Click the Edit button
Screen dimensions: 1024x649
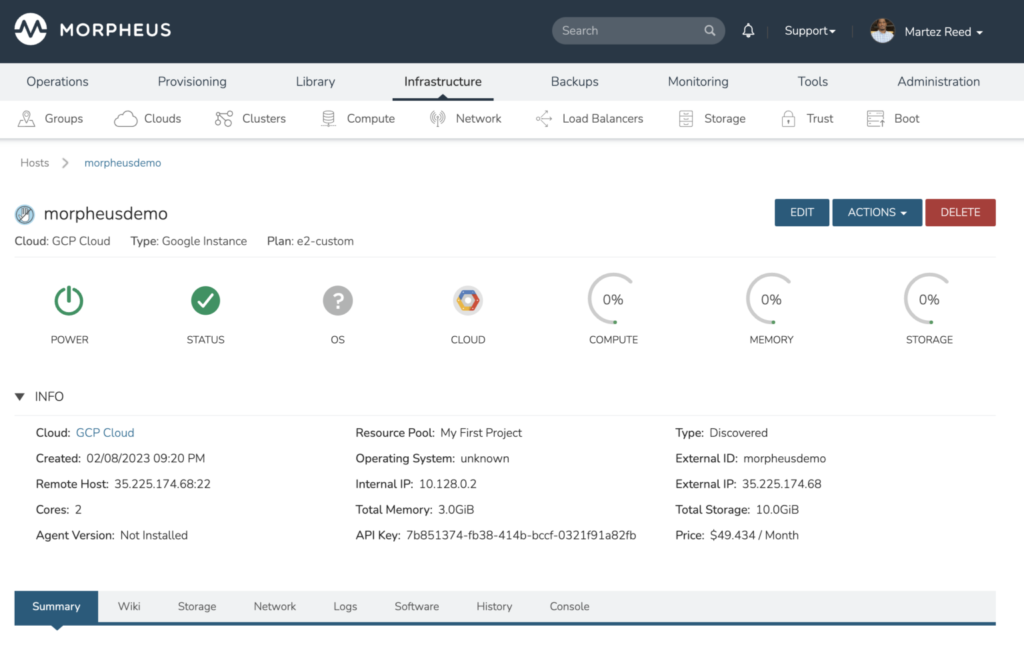click(801, 213)
